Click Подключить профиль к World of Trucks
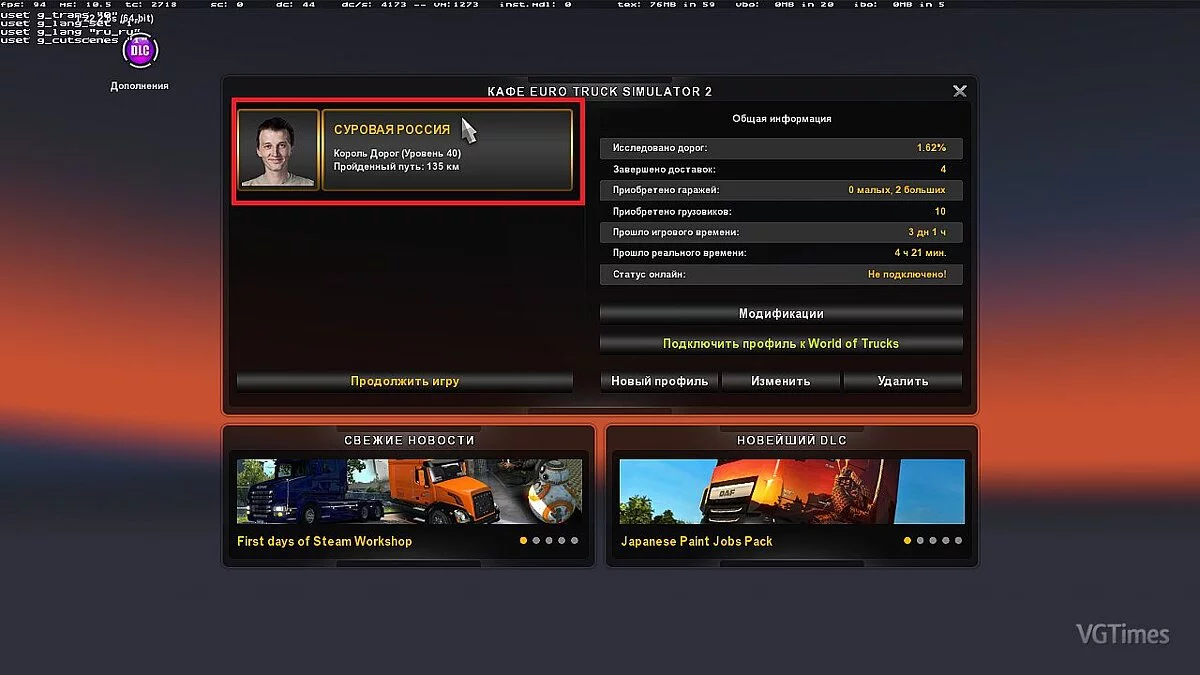The height and width of the screenshot is (675, 1200). (781, 344)
